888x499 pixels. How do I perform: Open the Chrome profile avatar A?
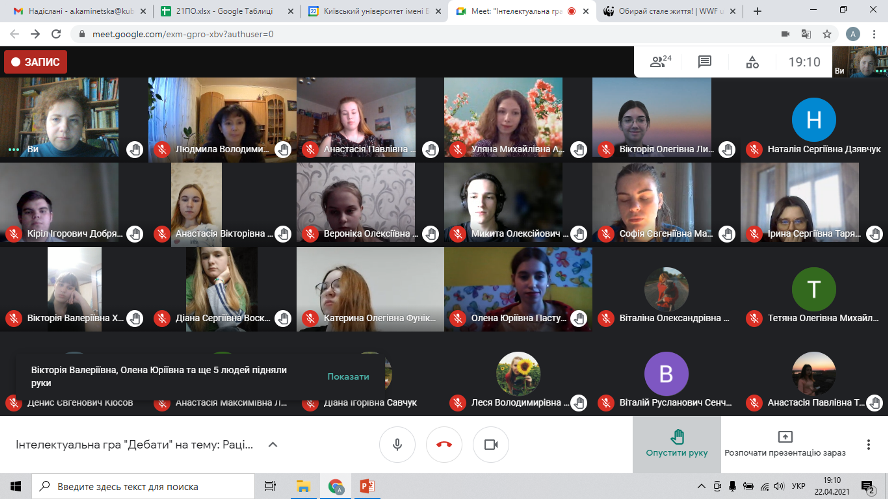click(853, 34)
